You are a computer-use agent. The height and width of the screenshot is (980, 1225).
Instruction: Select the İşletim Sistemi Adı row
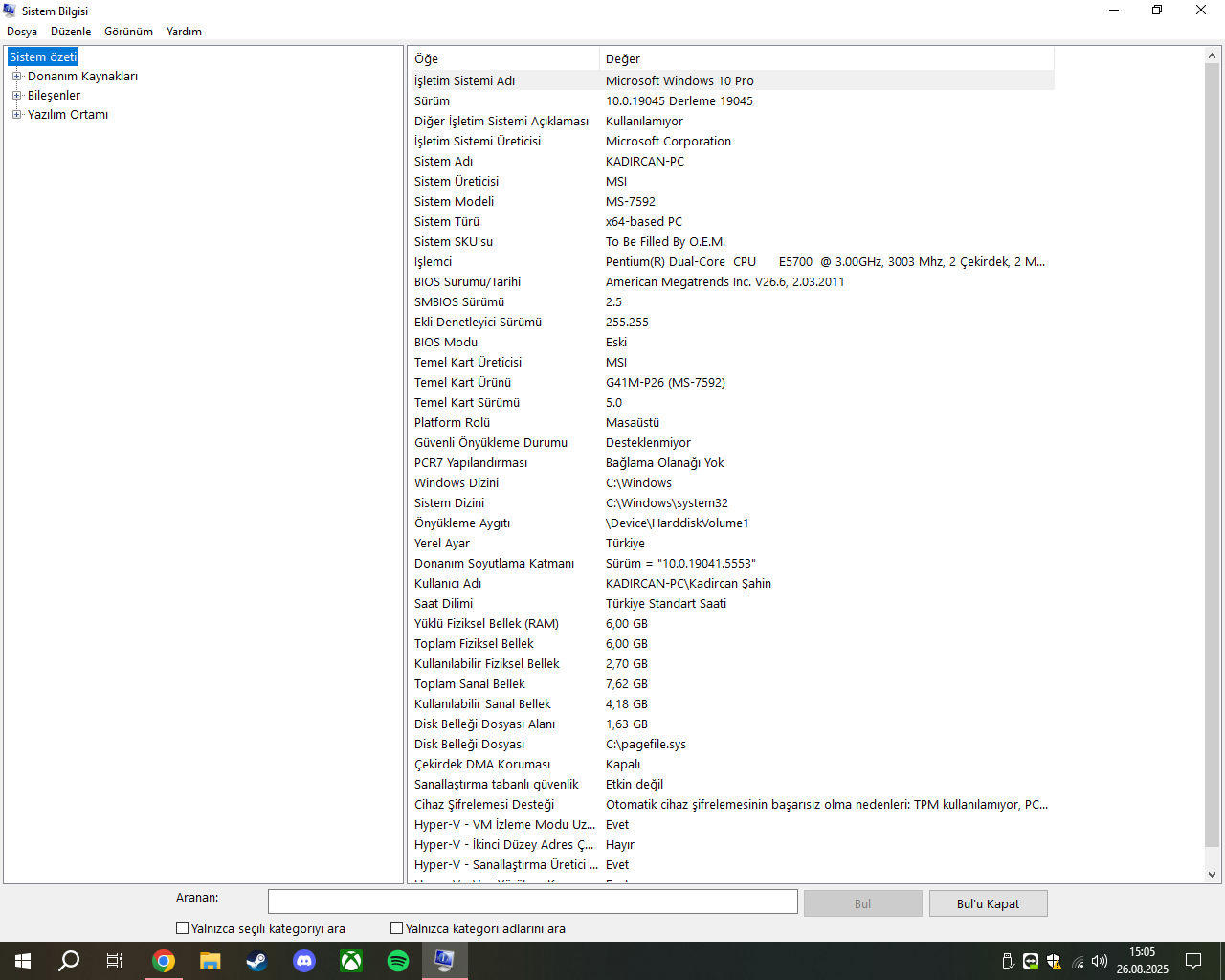click(731, 80)
